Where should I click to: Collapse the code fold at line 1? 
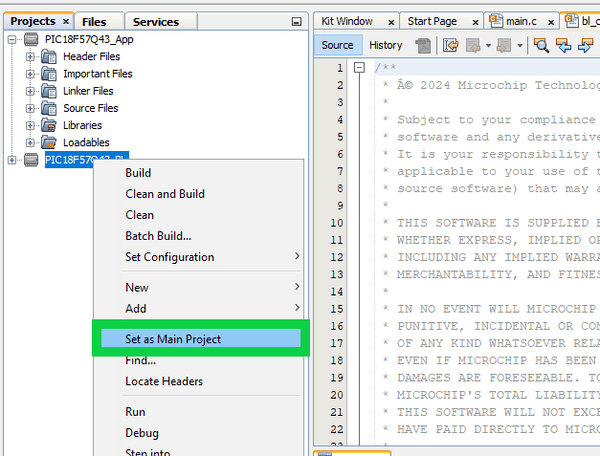coord(359,67)
